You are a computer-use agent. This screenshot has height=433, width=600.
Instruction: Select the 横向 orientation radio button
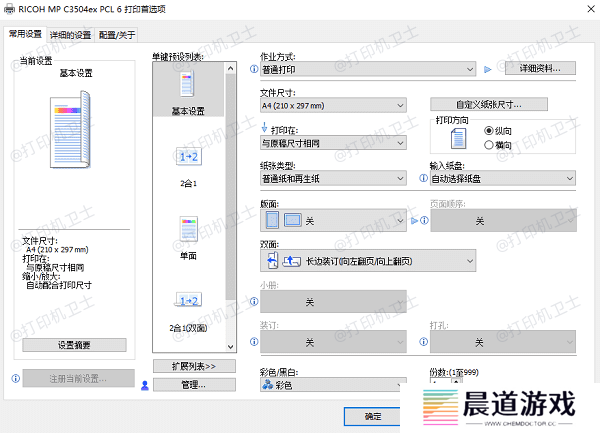(488, 145)
